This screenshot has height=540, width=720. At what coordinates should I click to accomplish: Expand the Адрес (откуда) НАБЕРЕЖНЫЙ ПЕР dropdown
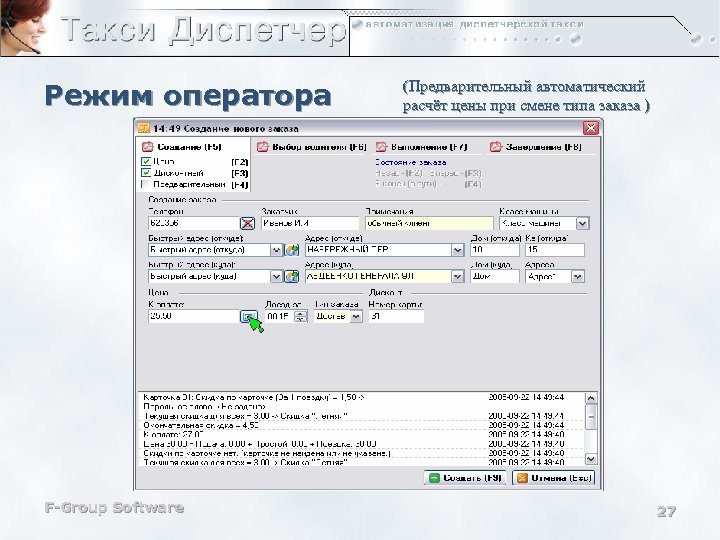457,250
